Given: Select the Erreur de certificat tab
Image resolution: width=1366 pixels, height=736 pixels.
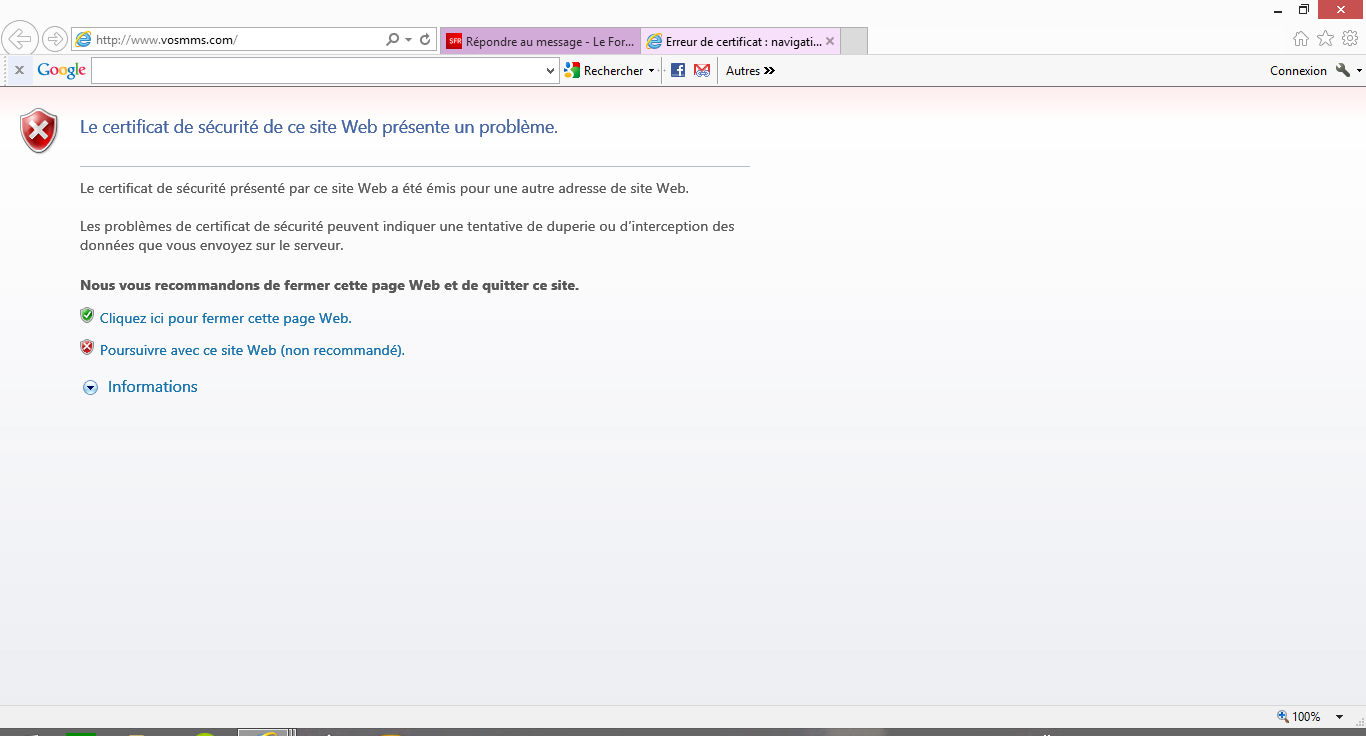Looking at the screenshot, I should pos(737,41).
